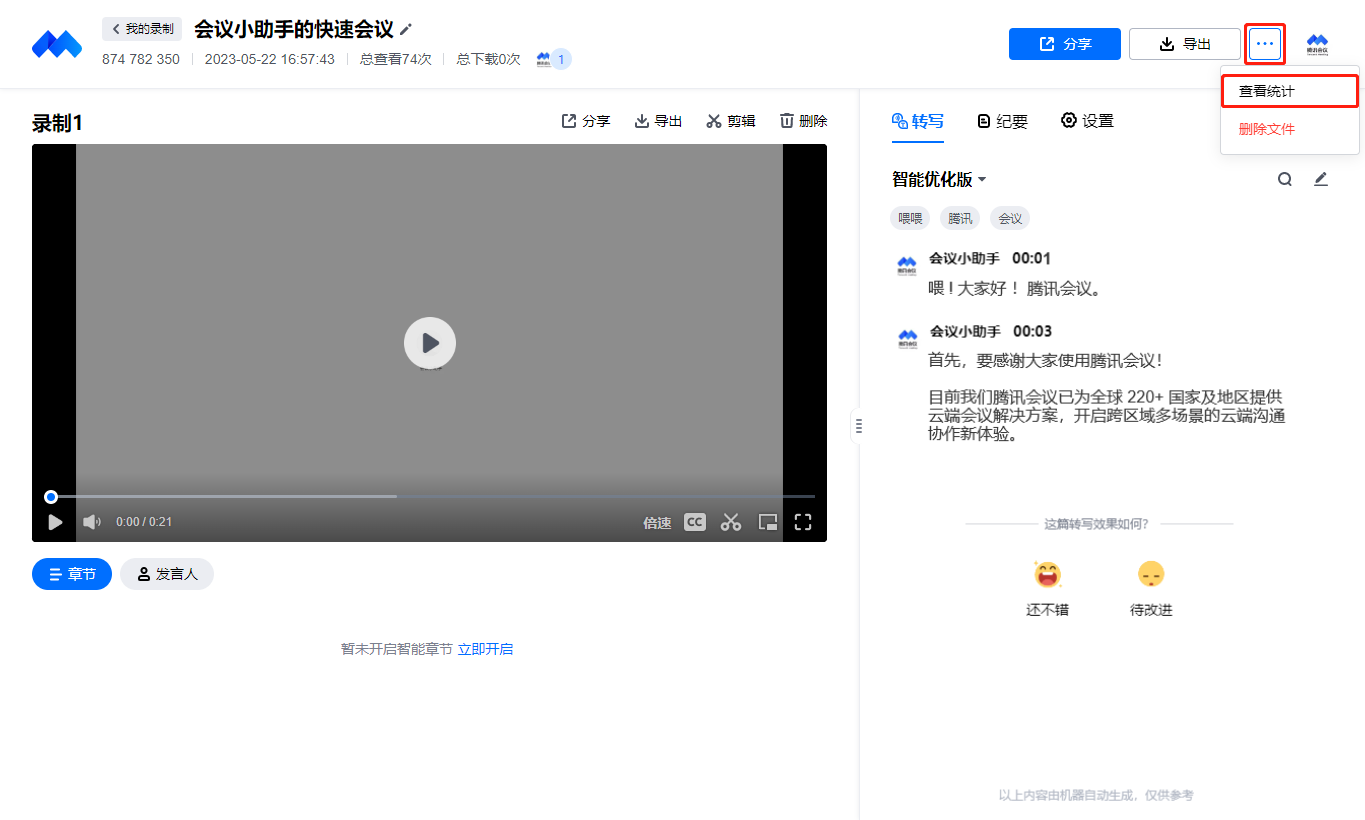Edit the meeting title with pencil icon

[x=406, y=29]
